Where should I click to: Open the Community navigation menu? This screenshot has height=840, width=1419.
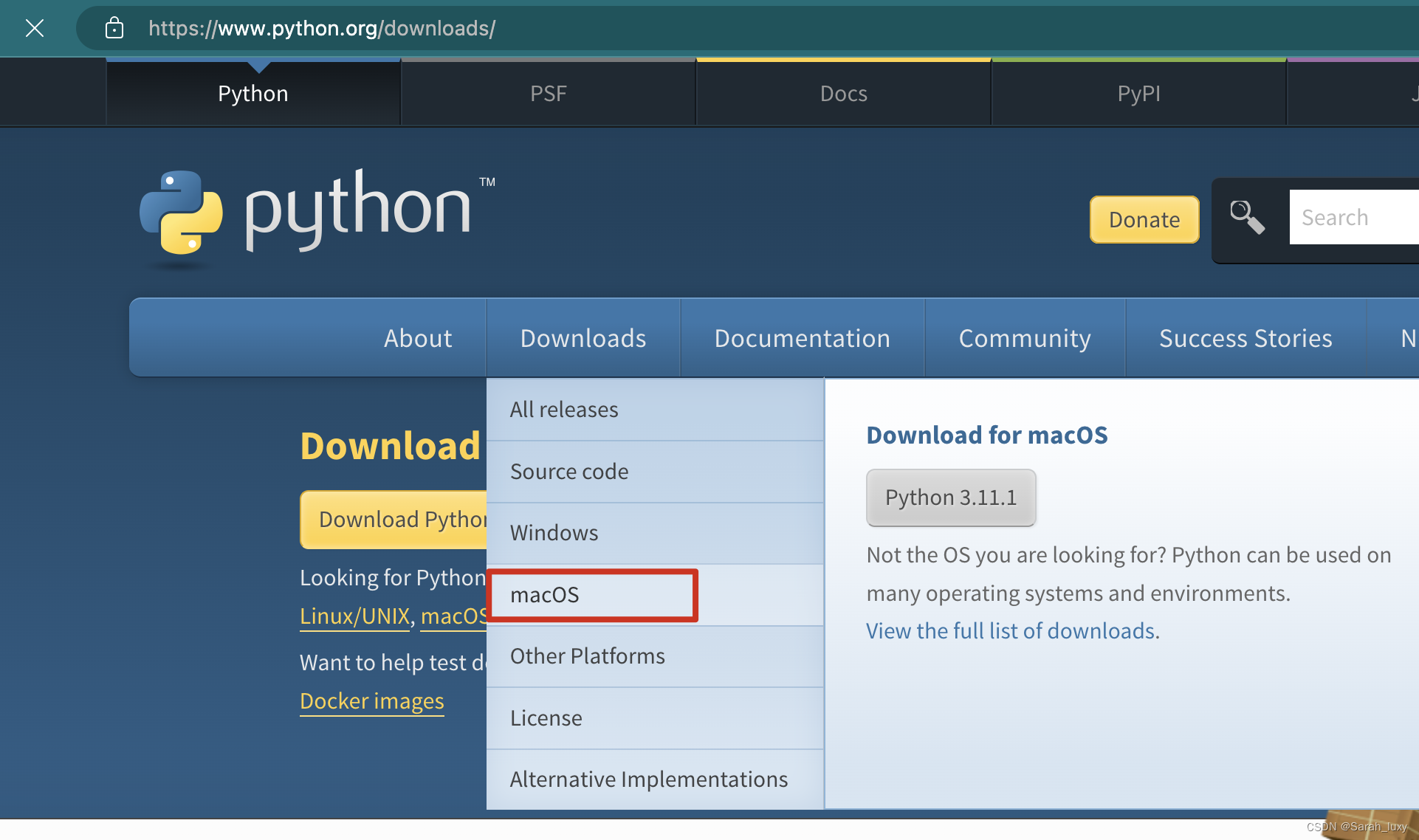point(1025,338)
